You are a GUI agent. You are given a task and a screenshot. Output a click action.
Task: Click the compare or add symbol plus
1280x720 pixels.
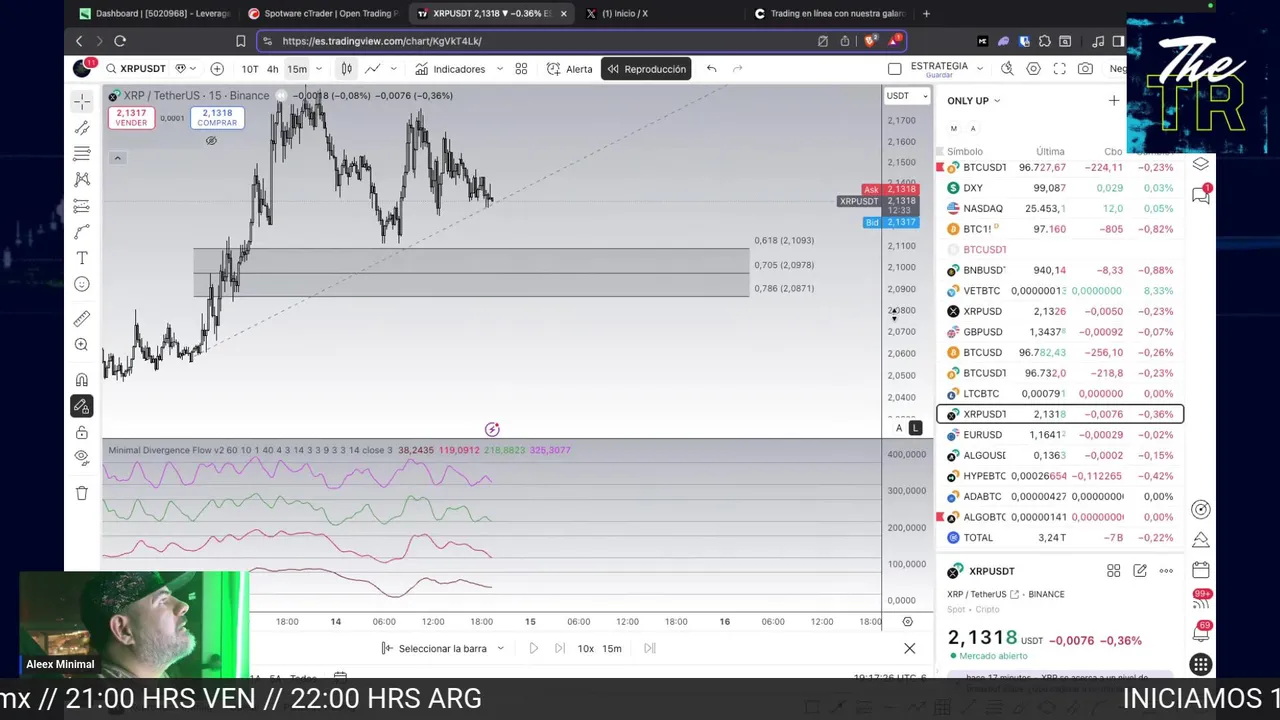tap(217, 69)
